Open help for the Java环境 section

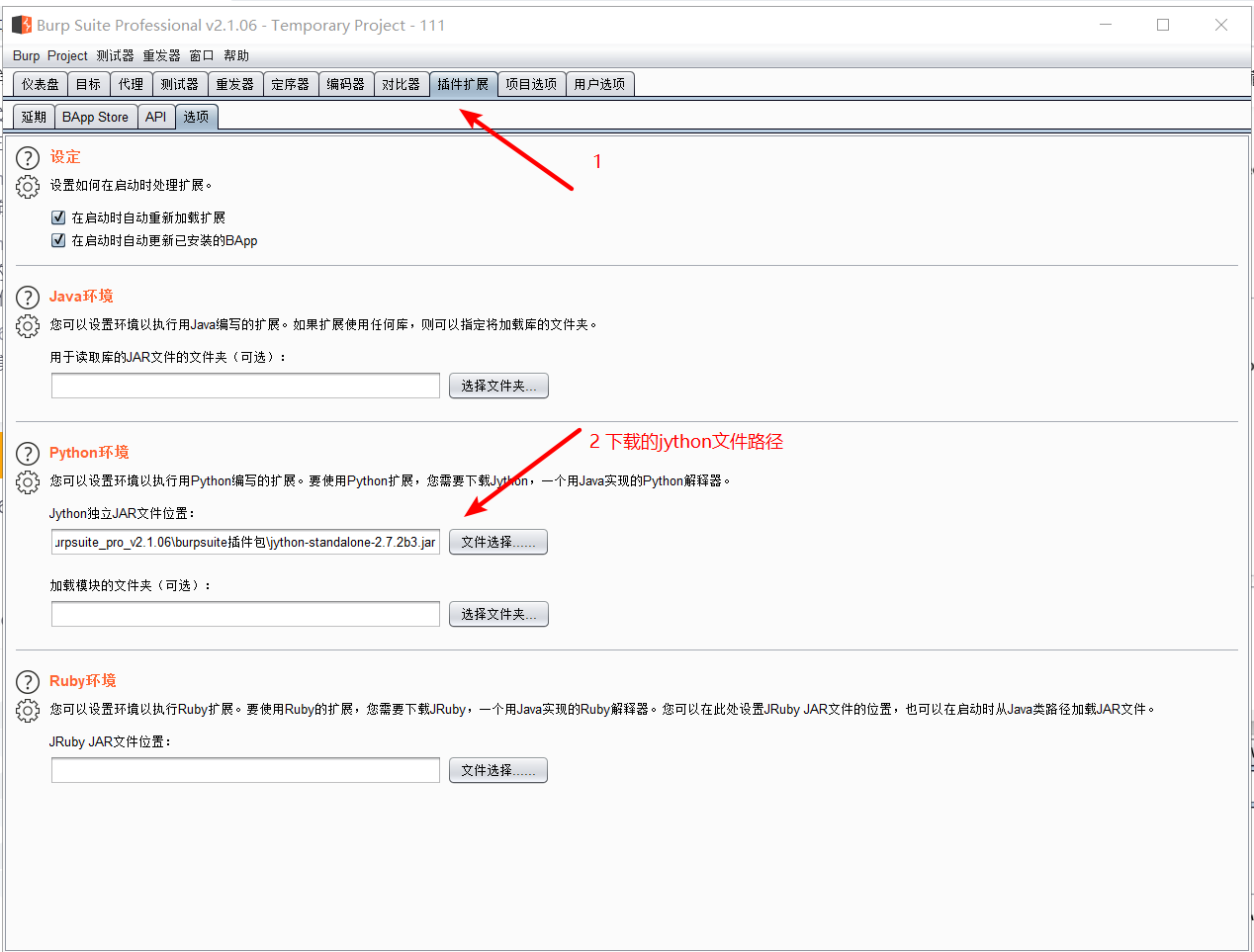coord(27,296)
